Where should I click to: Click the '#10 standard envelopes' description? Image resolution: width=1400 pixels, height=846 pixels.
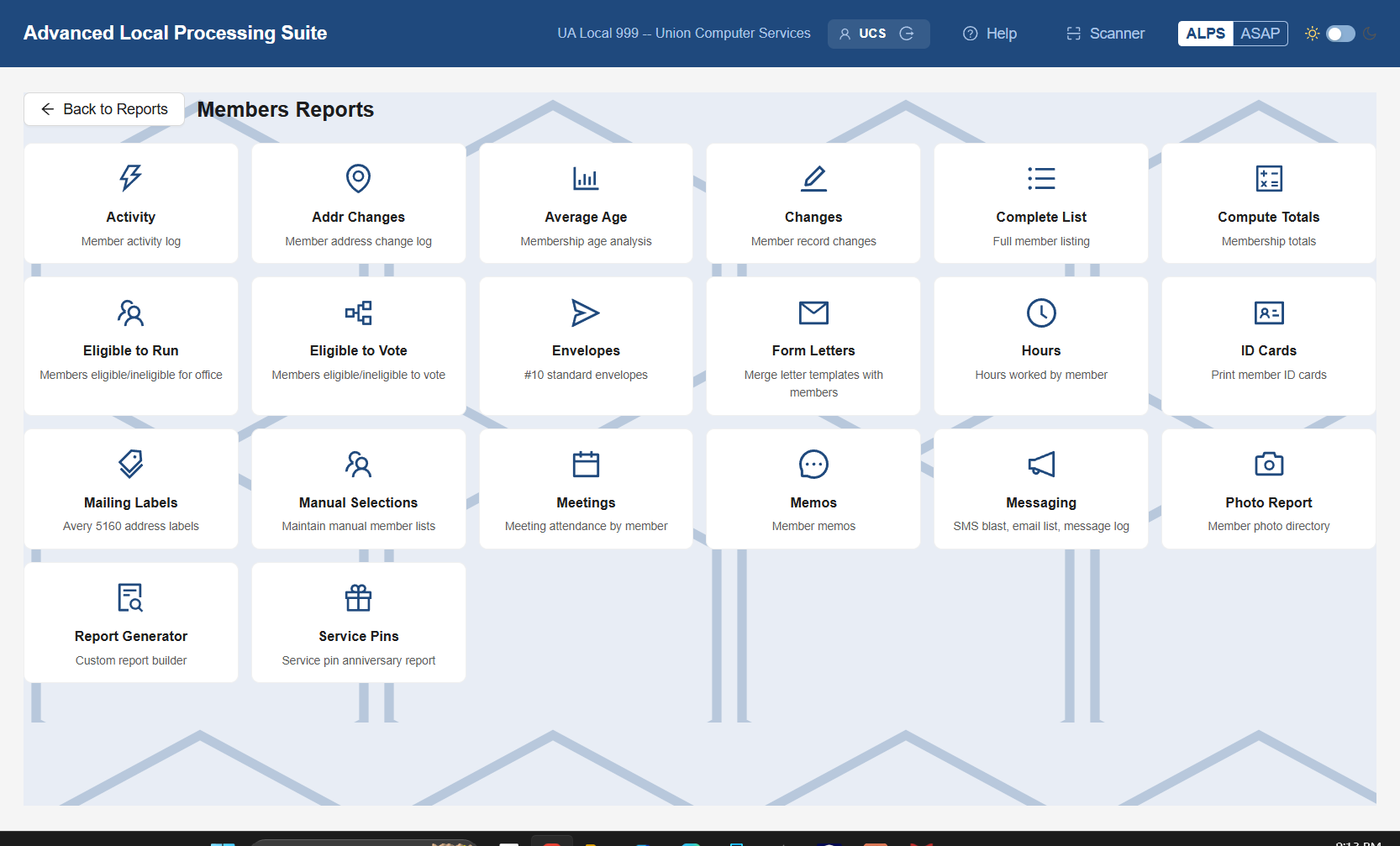point(586,375)
